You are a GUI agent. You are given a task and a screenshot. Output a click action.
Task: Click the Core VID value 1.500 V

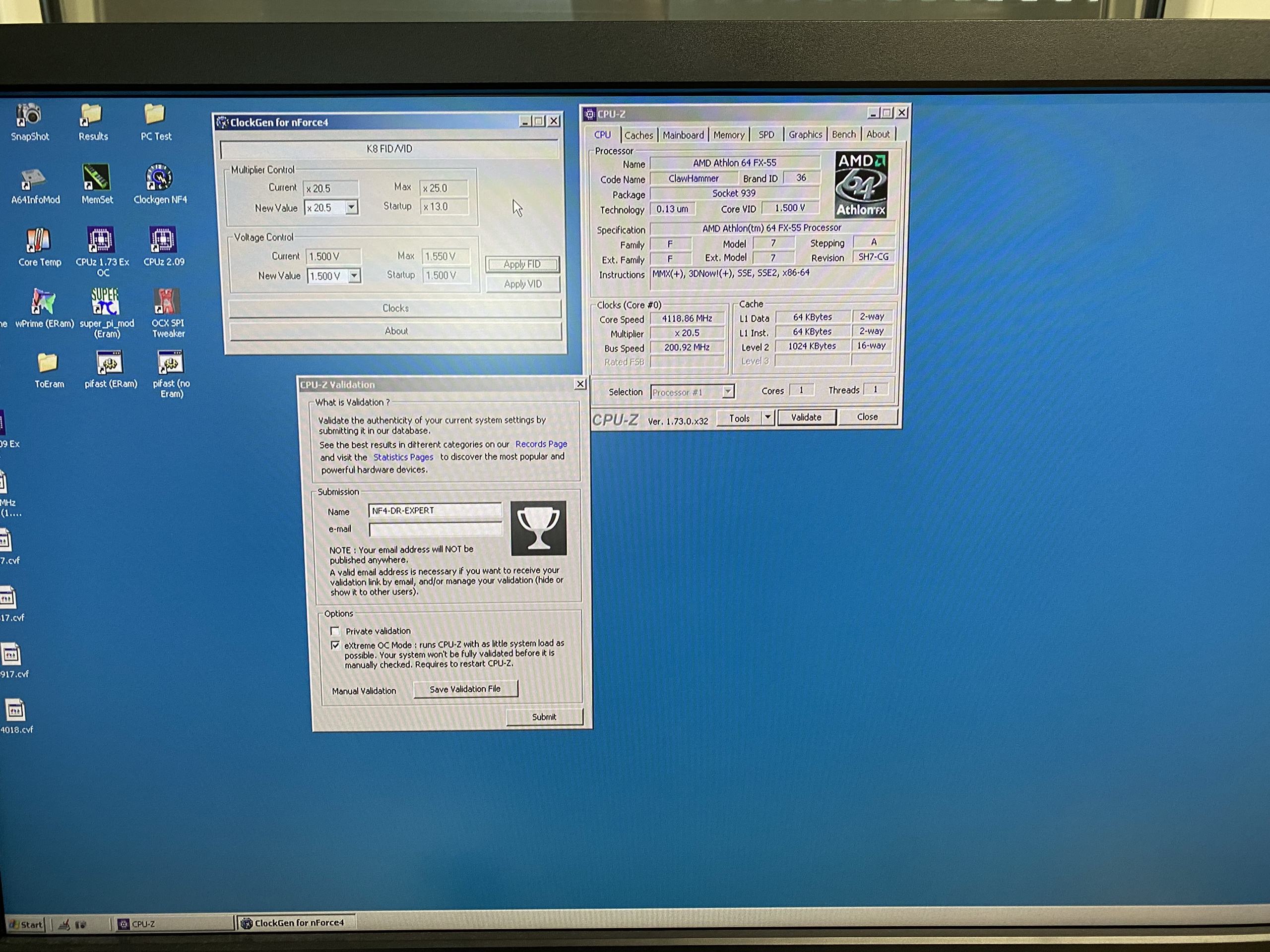(789, 208)
